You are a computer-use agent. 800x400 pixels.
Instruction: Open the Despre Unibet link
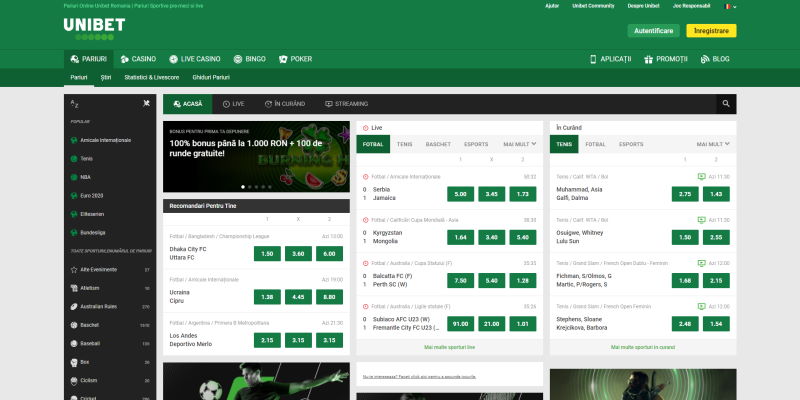pos(643,6)
